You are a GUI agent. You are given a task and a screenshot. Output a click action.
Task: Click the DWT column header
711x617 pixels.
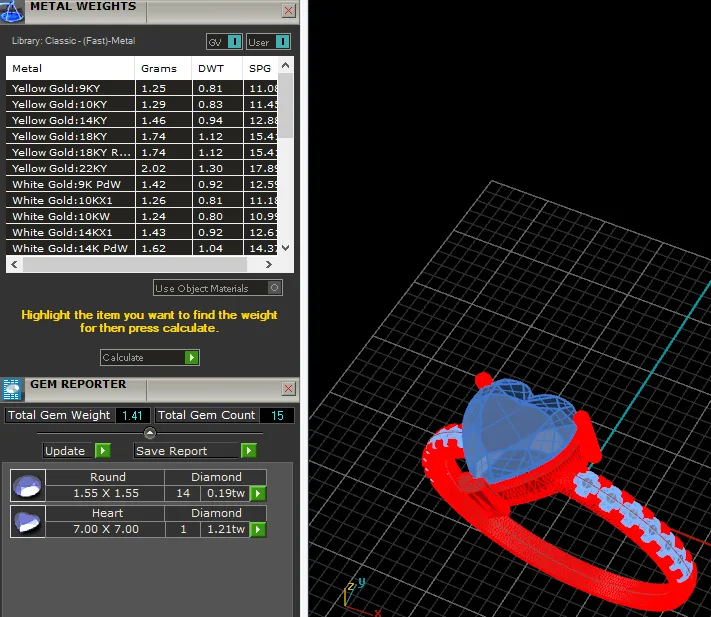(218, 68)
